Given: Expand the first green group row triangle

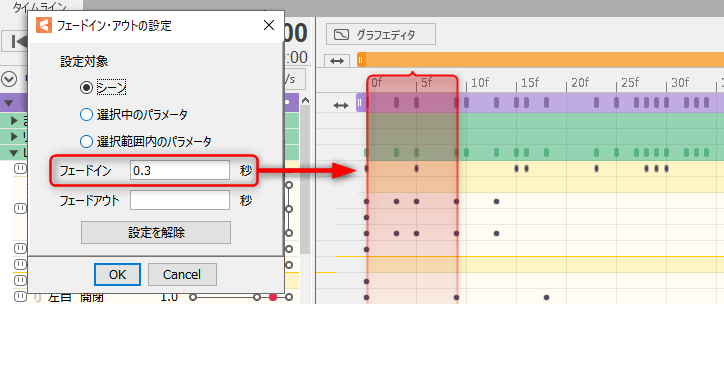Looking at the screenshot, I should click(x=14, y=121).
